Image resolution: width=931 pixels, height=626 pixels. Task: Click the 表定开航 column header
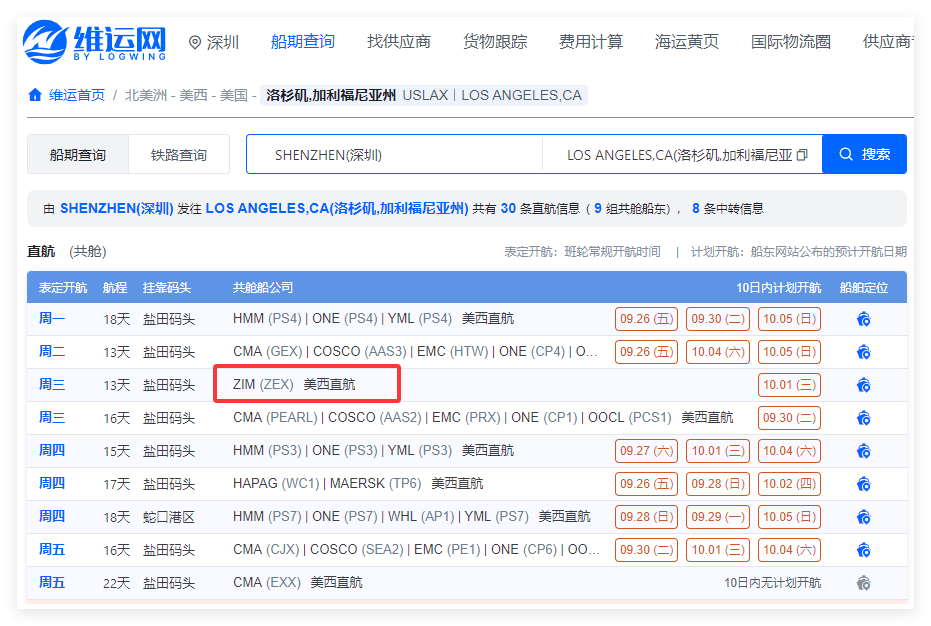click(63, 288)
